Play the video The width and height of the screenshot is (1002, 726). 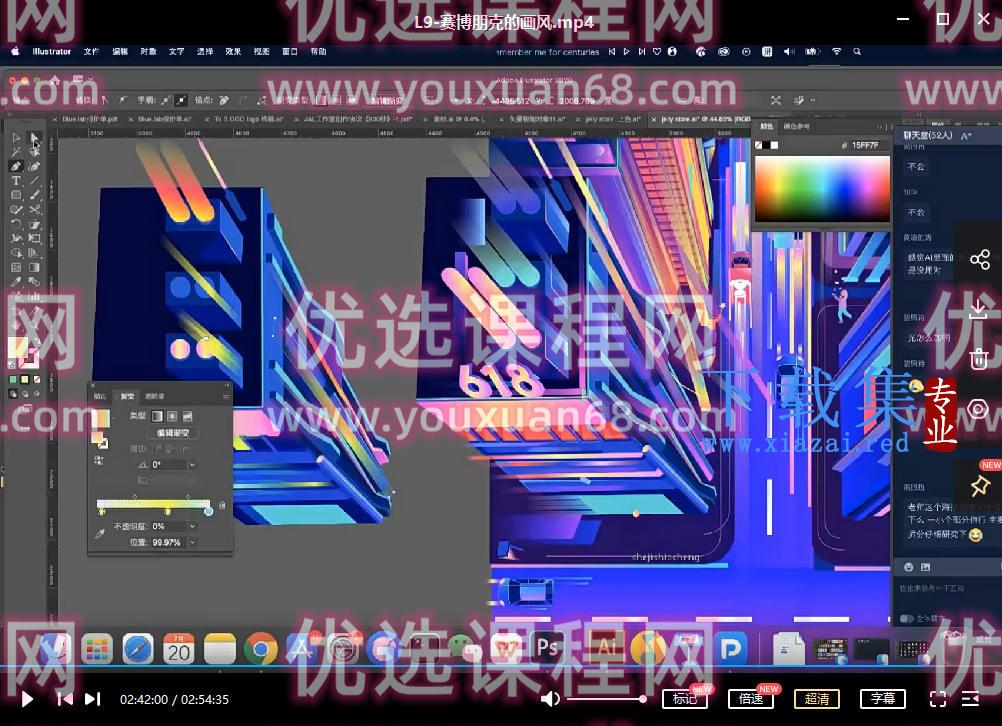(x=27, y=699)
